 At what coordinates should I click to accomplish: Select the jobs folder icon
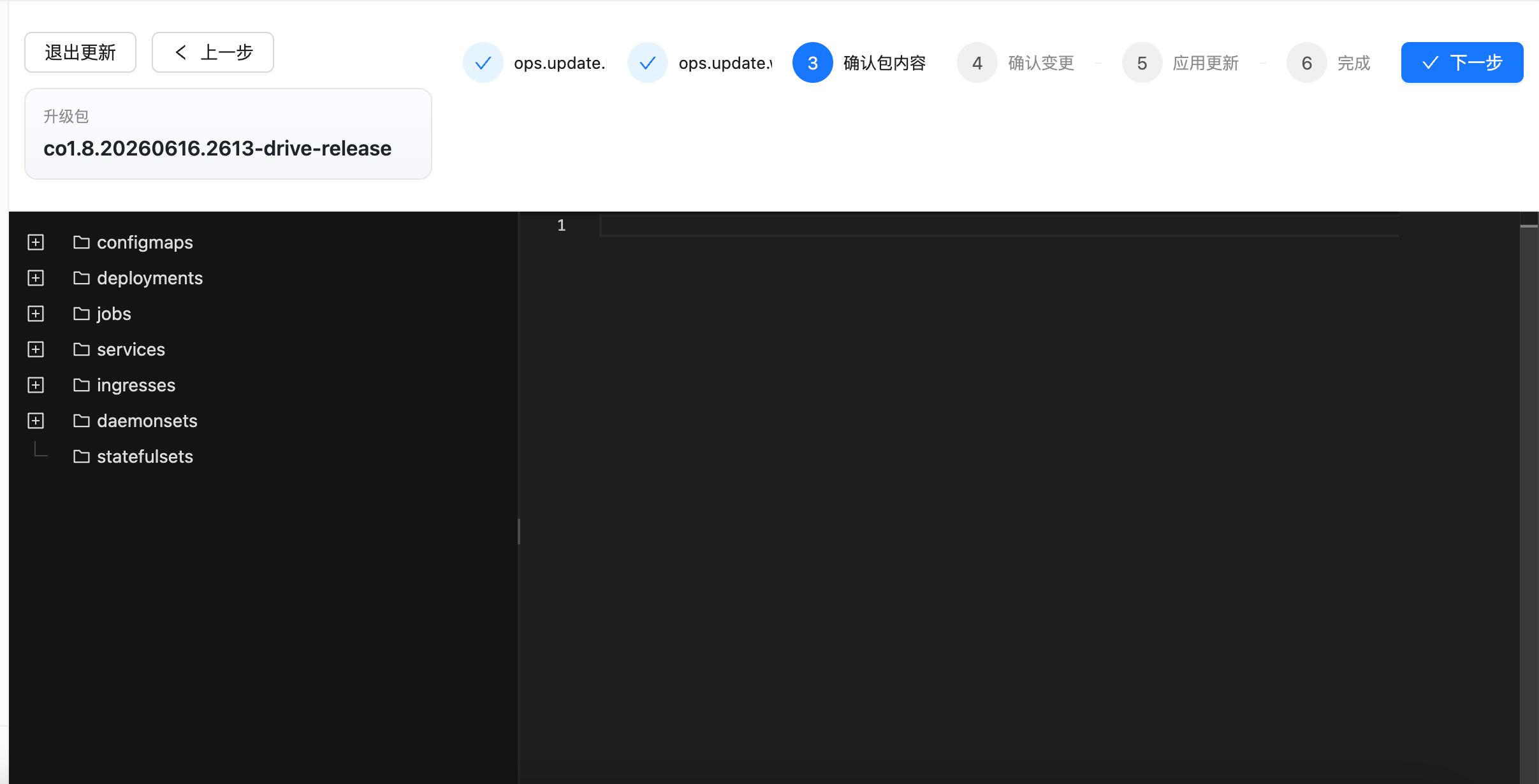pos(82,314)
